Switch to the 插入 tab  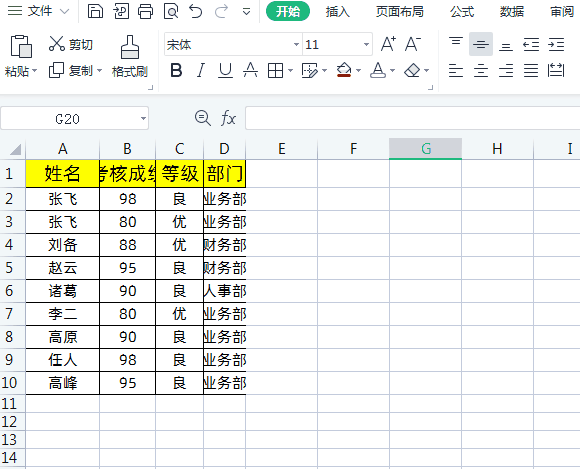[x=337, y=11]
